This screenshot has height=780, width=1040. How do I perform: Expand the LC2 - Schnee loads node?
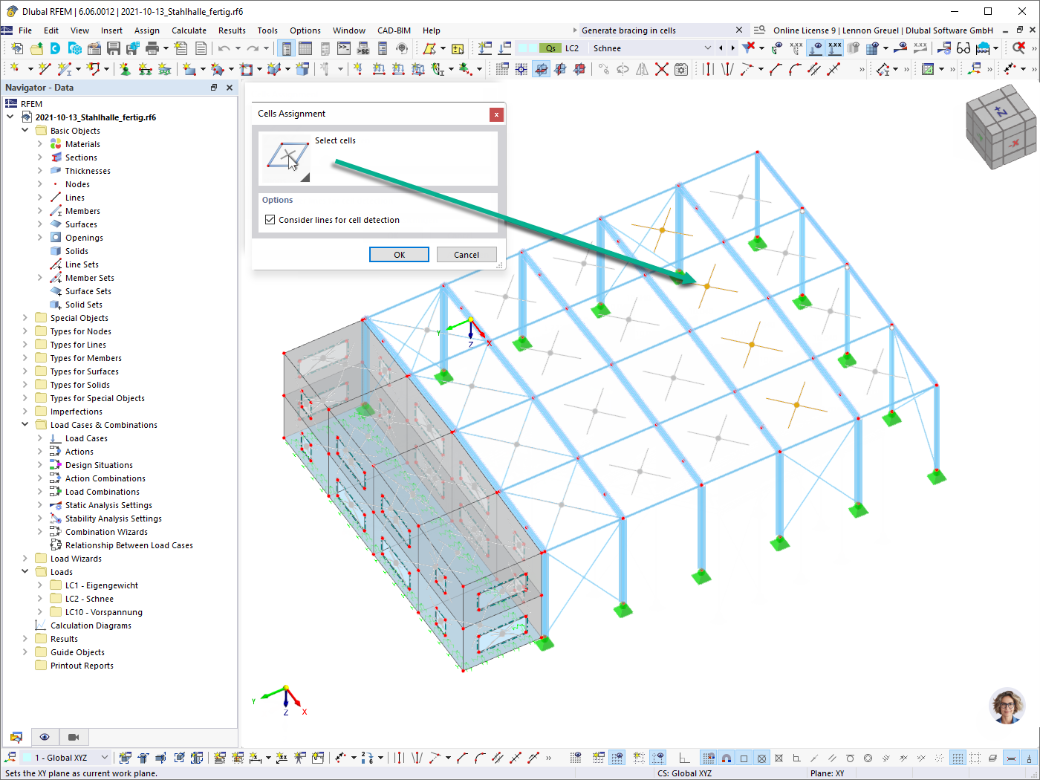pyautogui.click(x=40, y=598)
